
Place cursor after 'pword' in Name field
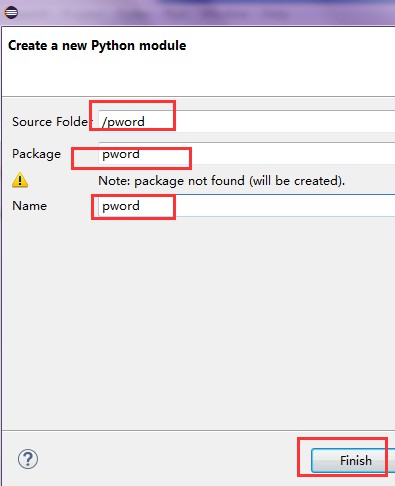click(x=140, y=206)
